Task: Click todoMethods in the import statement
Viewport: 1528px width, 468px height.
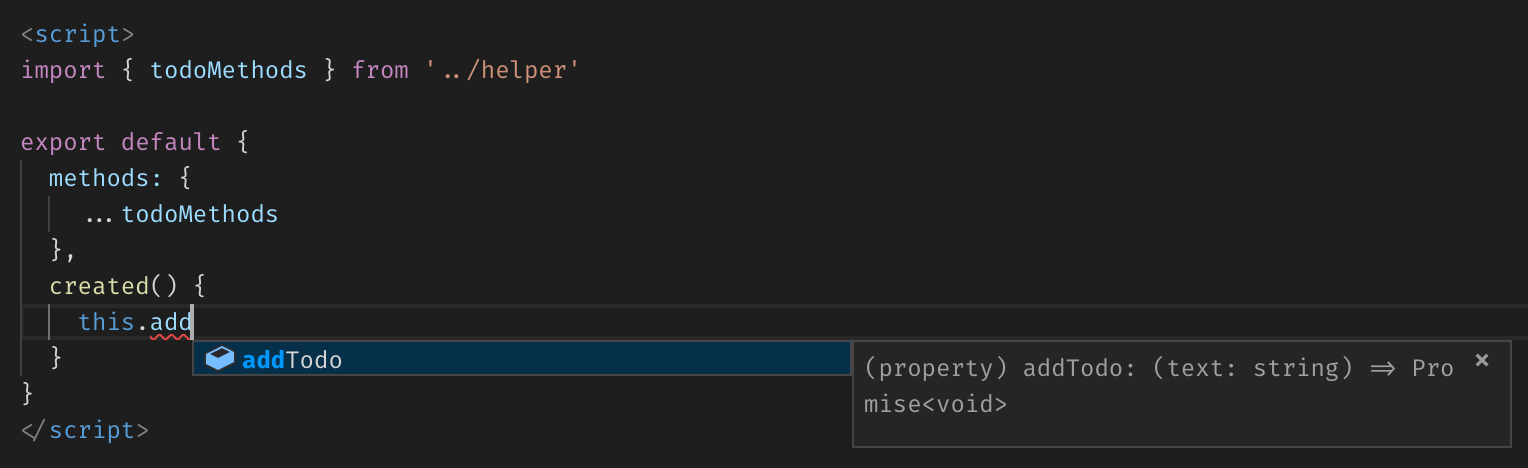Action: click(228, 70)
